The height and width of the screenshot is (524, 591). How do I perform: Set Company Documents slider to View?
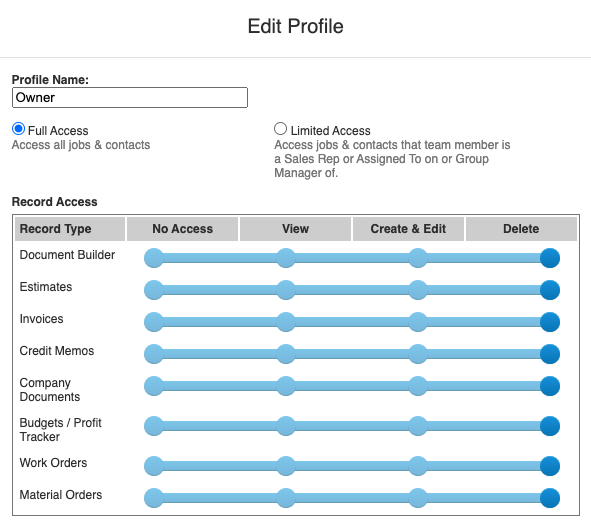coord(286,386)
